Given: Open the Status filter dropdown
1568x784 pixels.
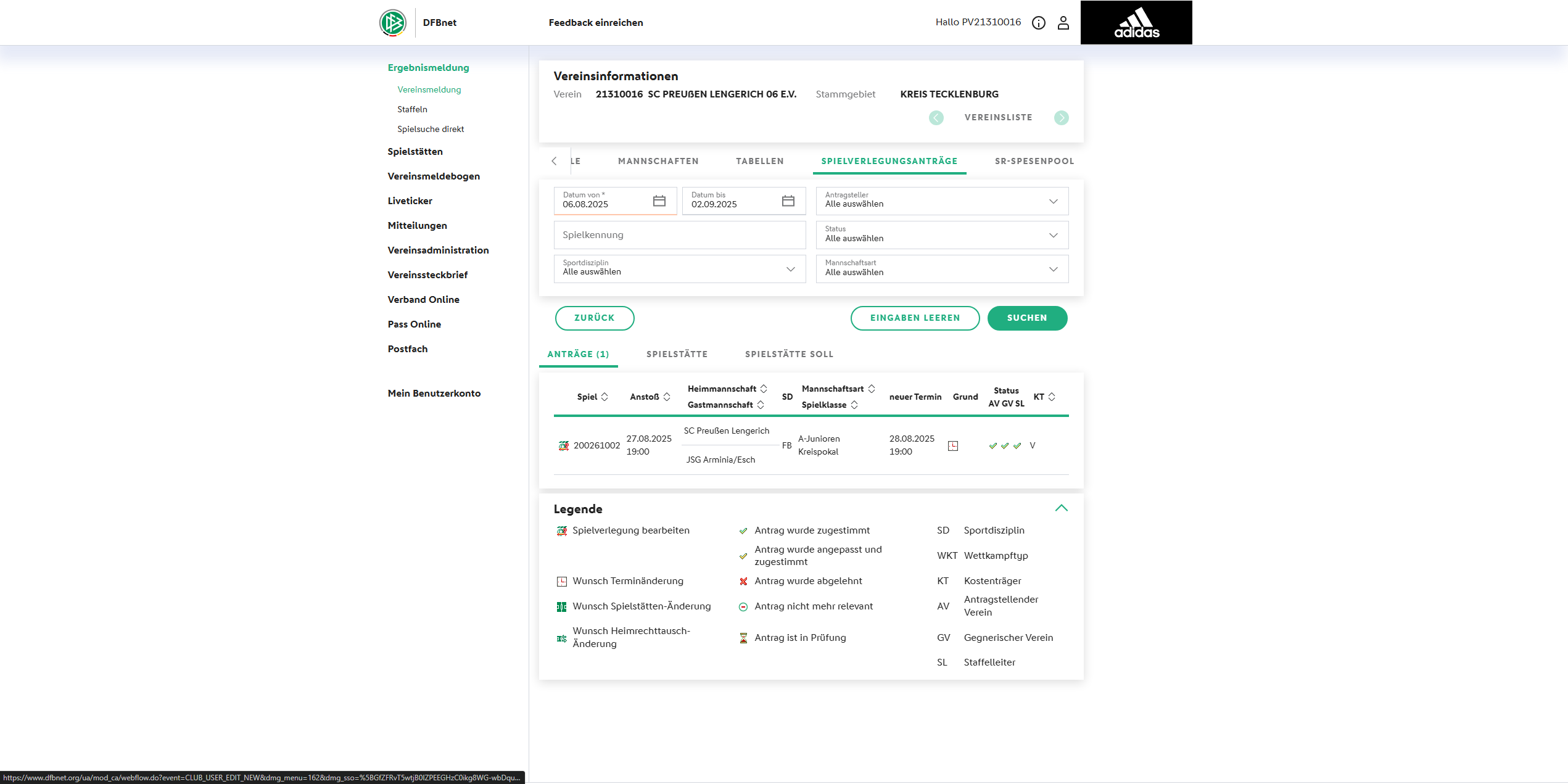Looking at the screenshot, I should (941, 235).
